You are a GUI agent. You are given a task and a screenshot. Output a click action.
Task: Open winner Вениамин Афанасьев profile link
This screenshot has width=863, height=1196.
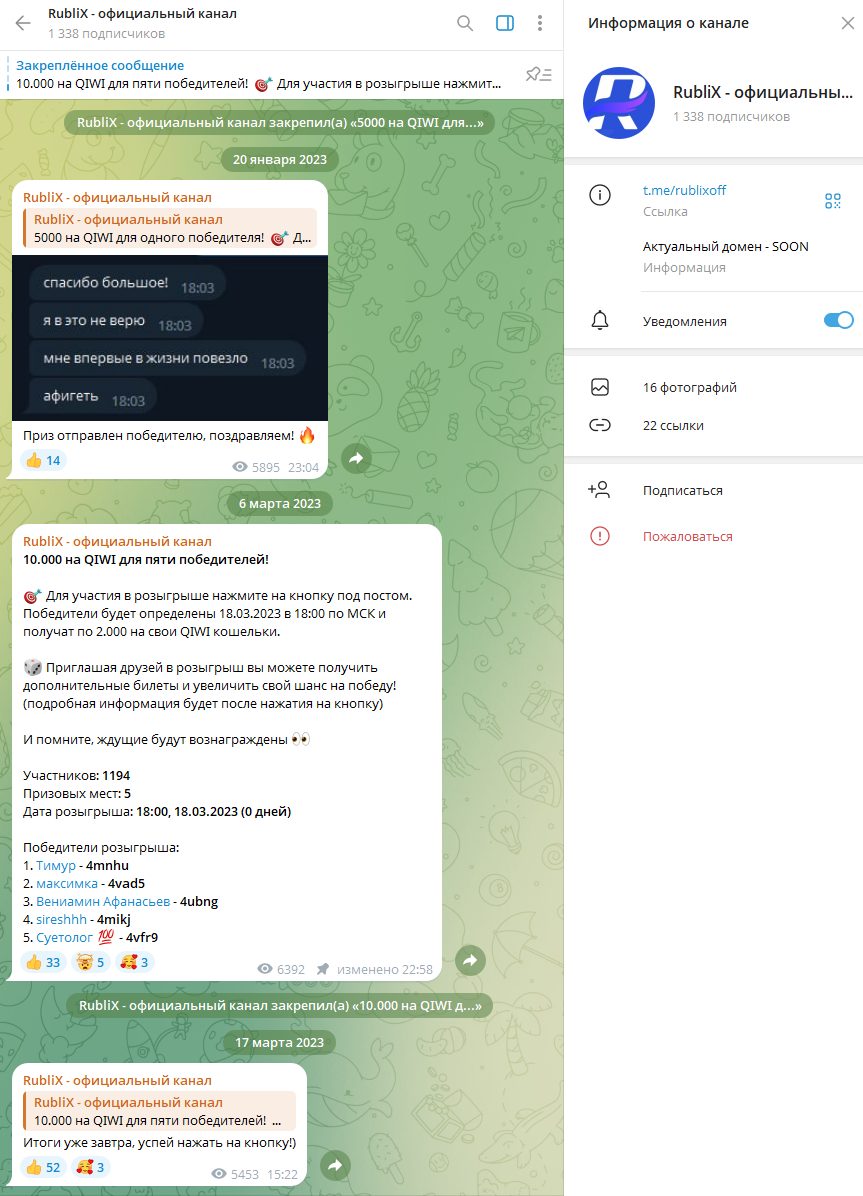pyautogui.click(x=103, y=902)
